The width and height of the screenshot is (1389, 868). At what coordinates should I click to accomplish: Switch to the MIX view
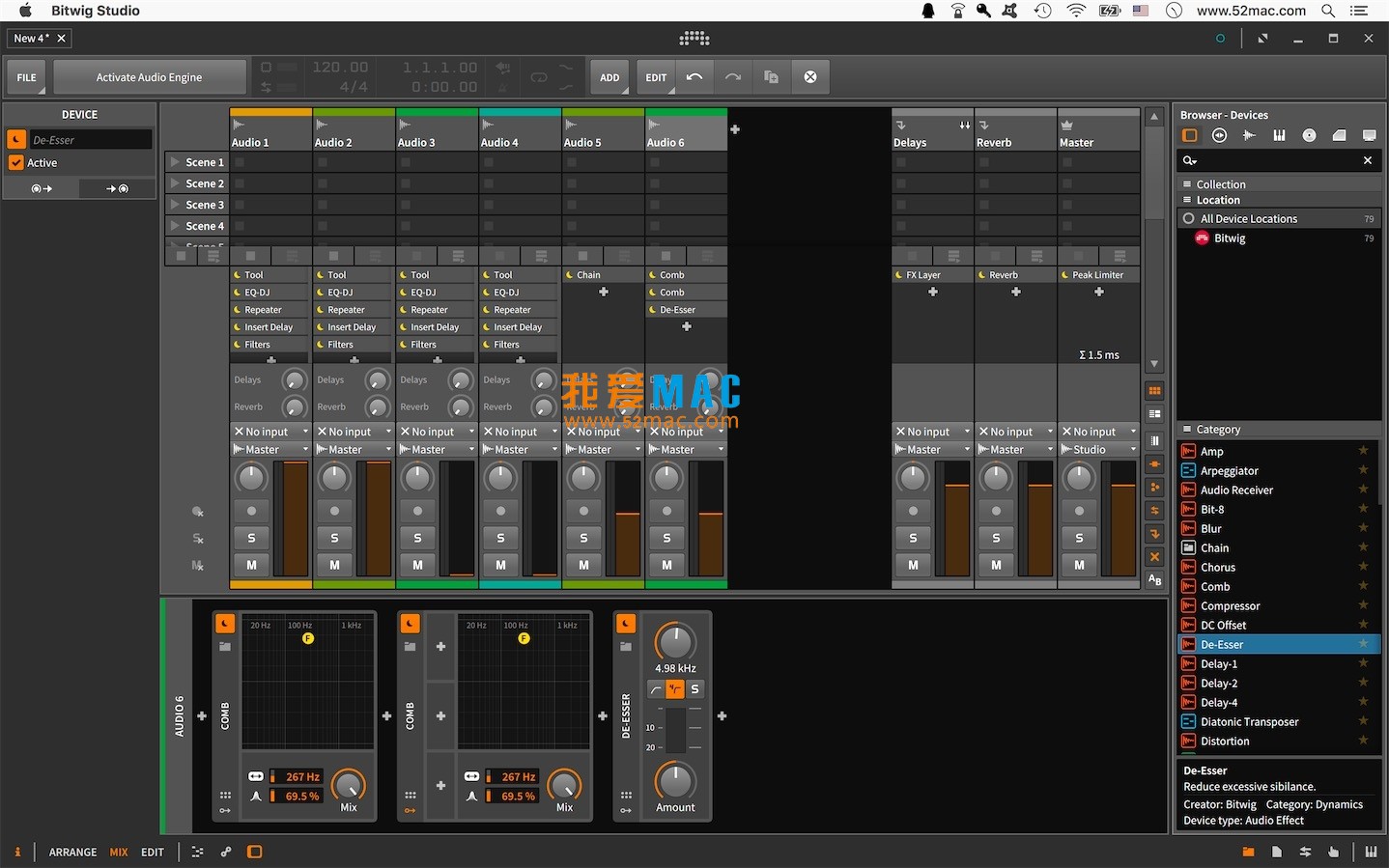(119, 852)
